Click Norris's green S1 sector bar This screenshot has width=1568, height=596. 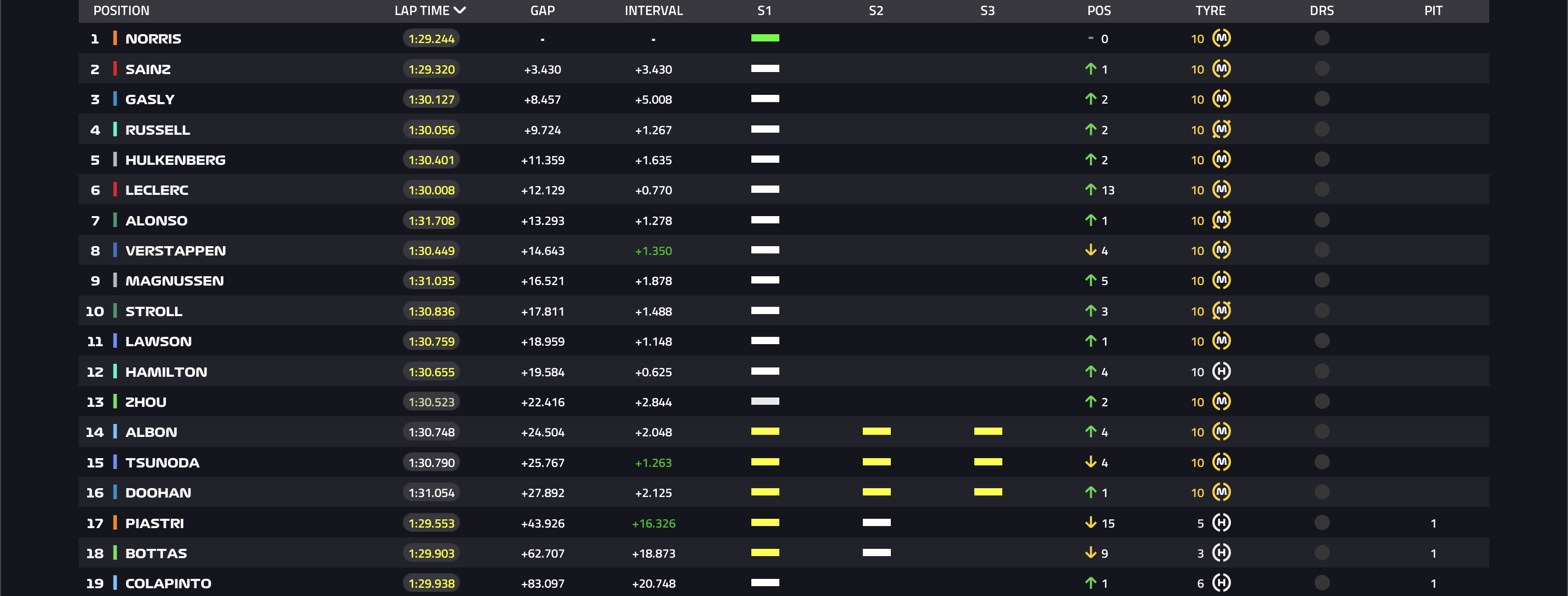[x=764, y=38]
